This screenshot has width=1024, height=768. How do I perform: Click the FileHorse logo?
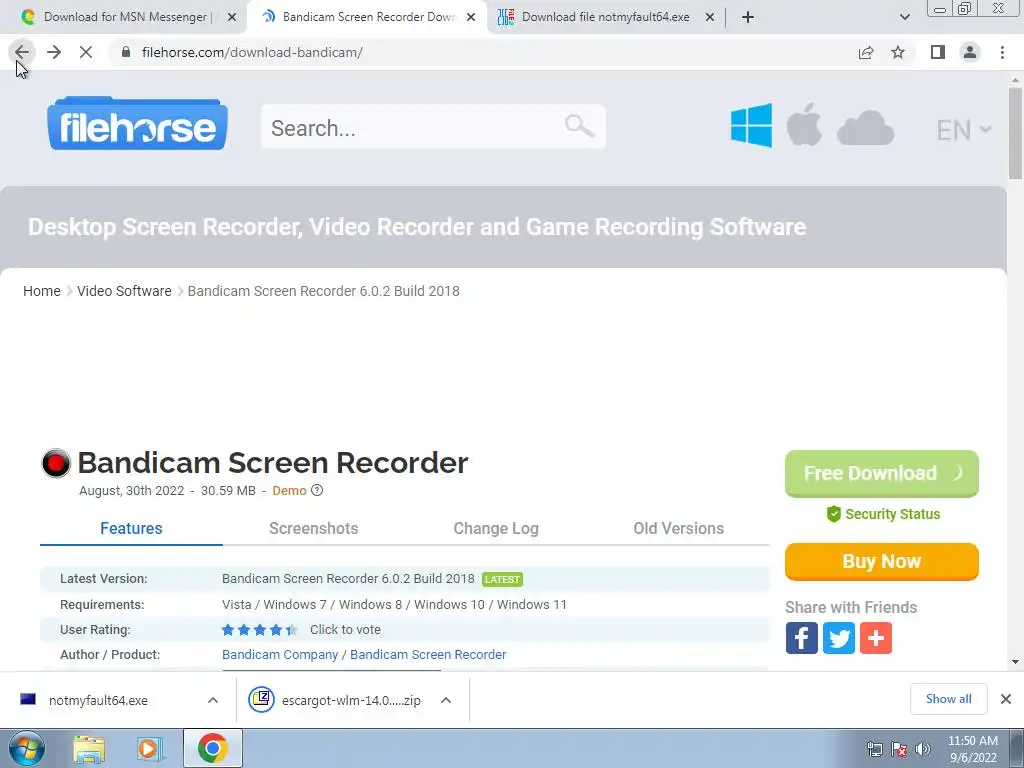point(137,123)
